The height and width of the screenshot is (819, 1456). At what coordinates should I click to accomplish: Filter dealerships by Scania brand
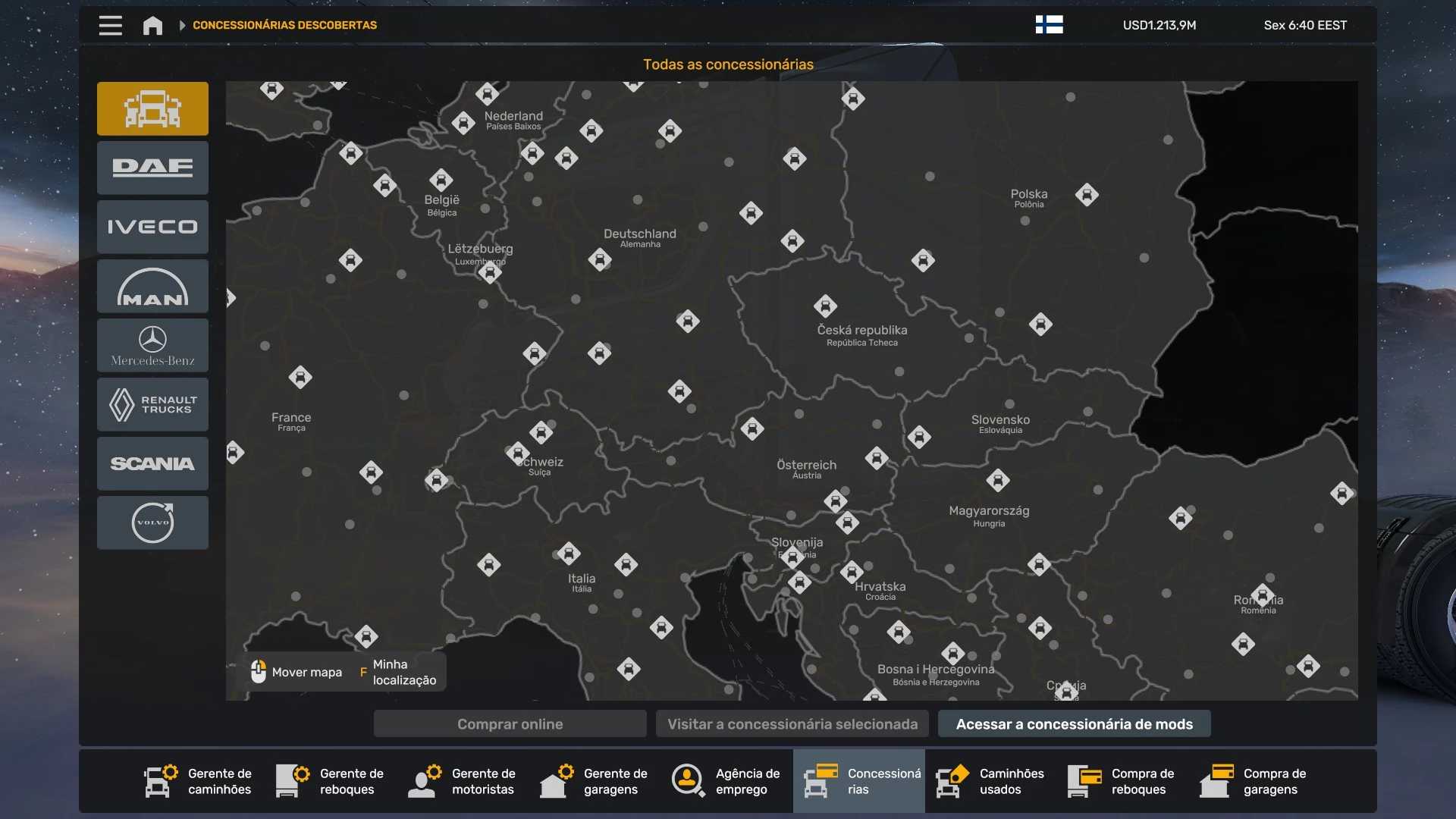[x=152, y=463]
